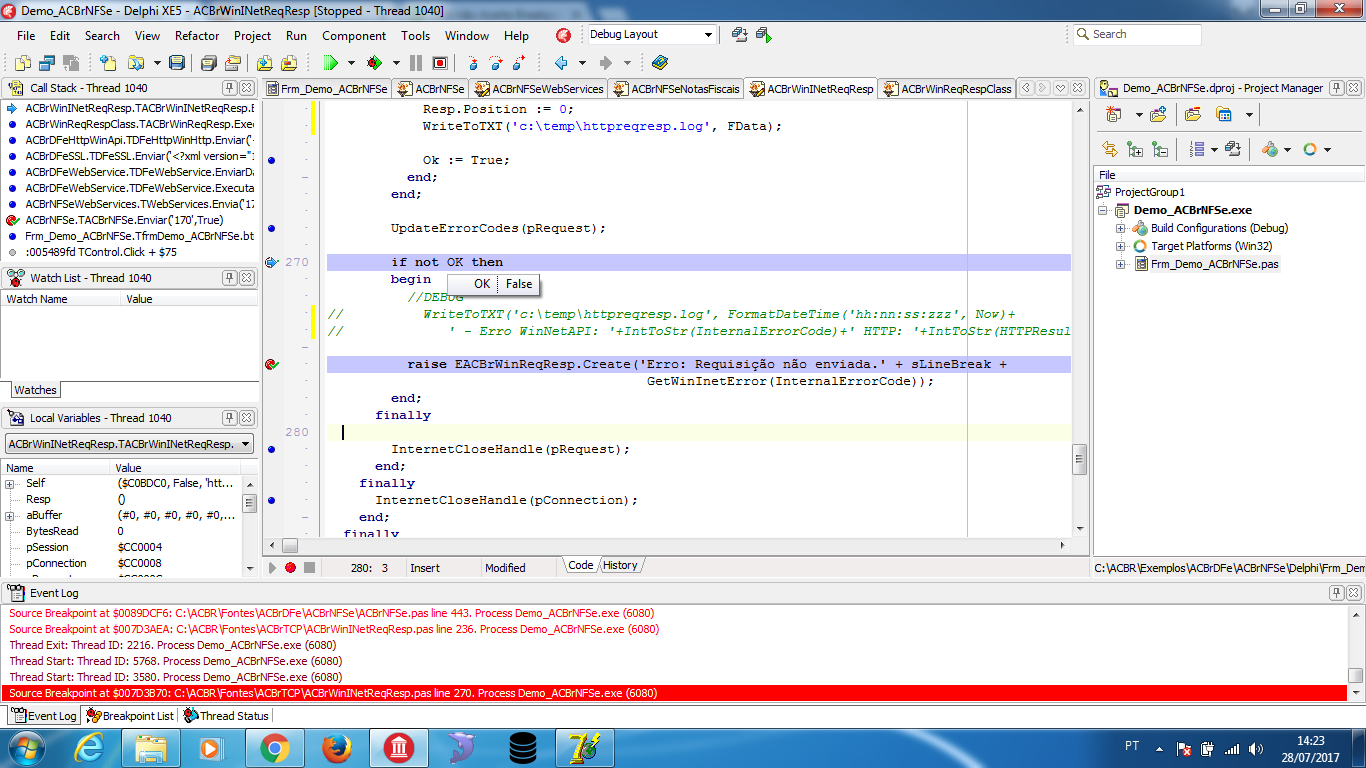Switch to the ACBrNFSeWebServices editor tab
Screen dimensions: 1366x768
pos(539,89)
